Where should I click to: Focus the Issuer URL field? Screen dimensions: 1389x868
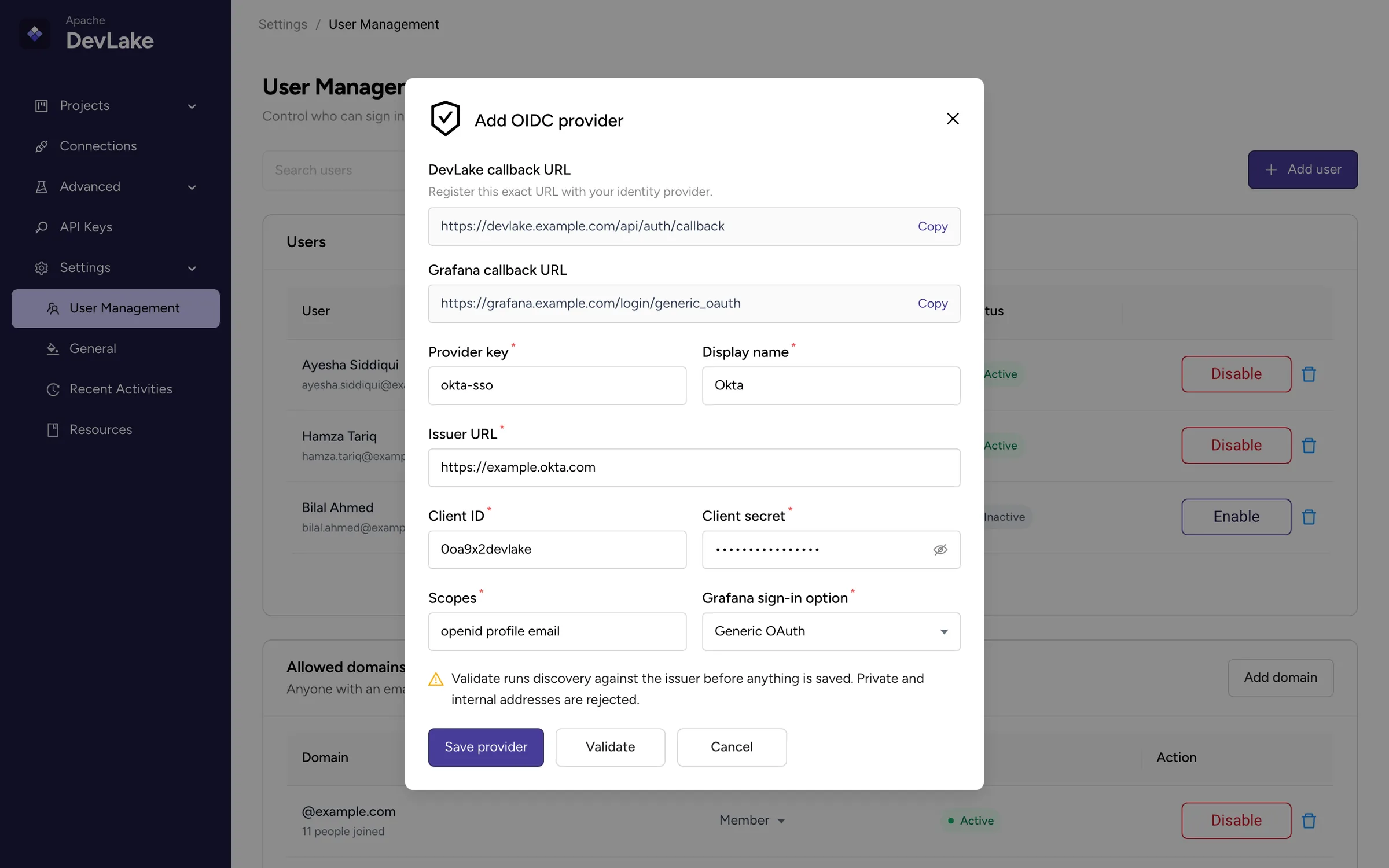pos(694,468)
